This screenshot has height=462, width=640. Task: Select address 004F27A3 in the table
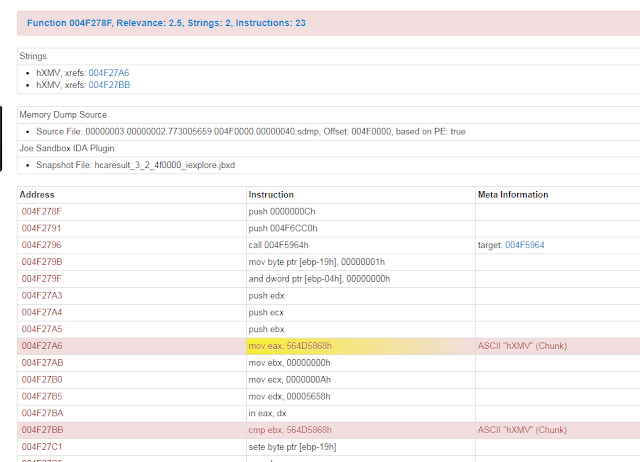pos(42,295)
